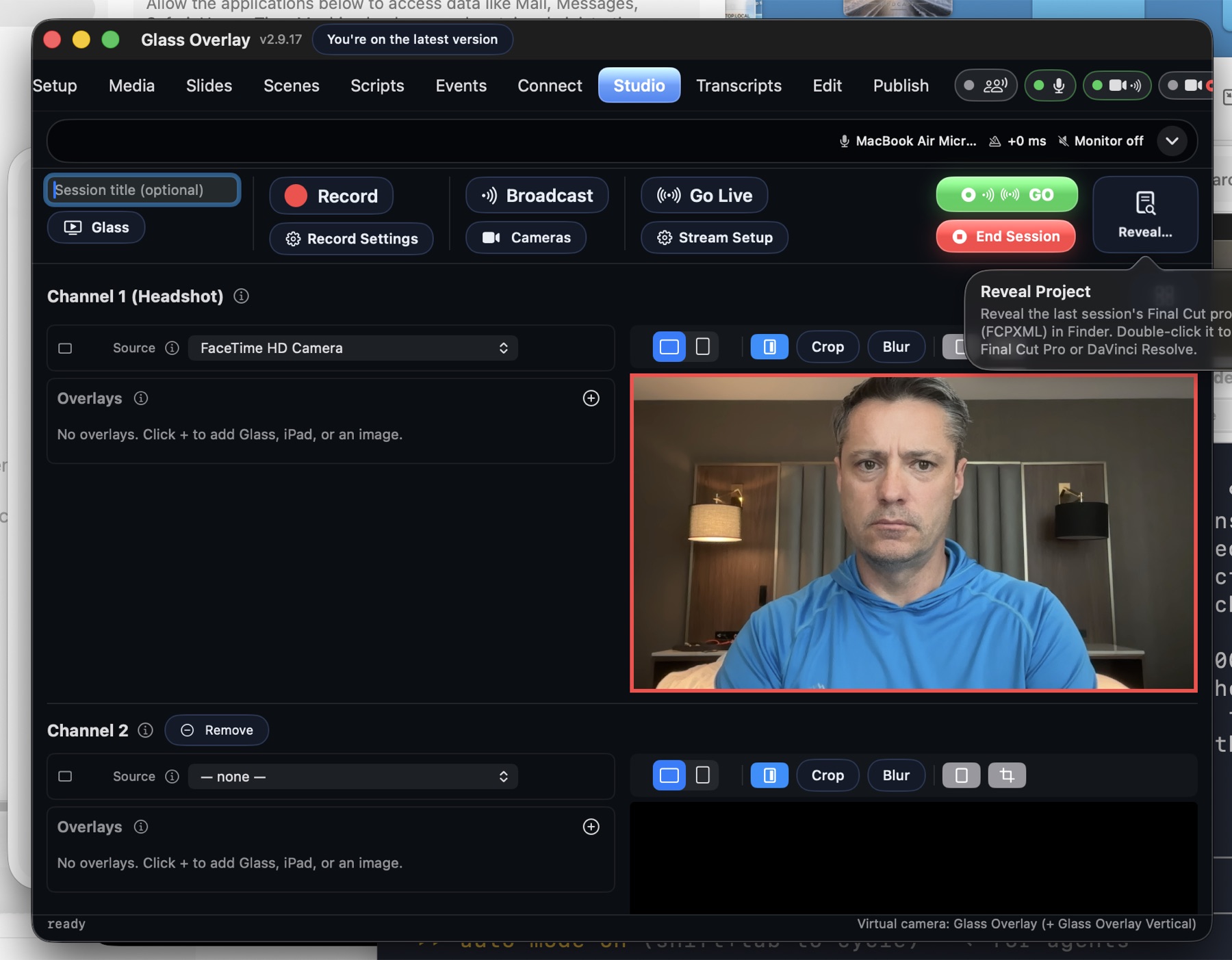
Task: Toggle Channel 1 source checkbox
Action: click(65, 348)
